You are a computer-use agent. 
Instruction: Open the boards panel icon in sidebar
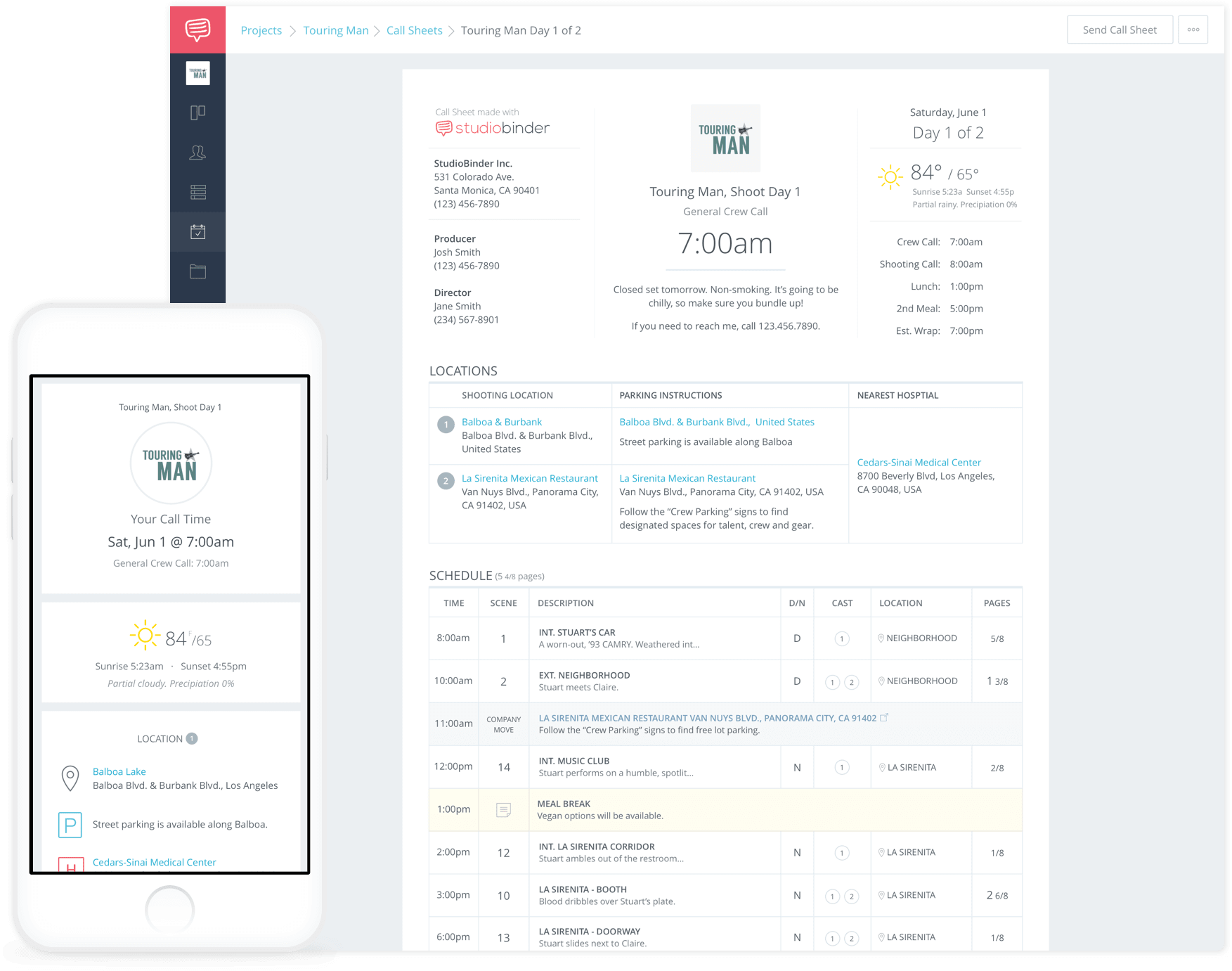click(197, 112)
